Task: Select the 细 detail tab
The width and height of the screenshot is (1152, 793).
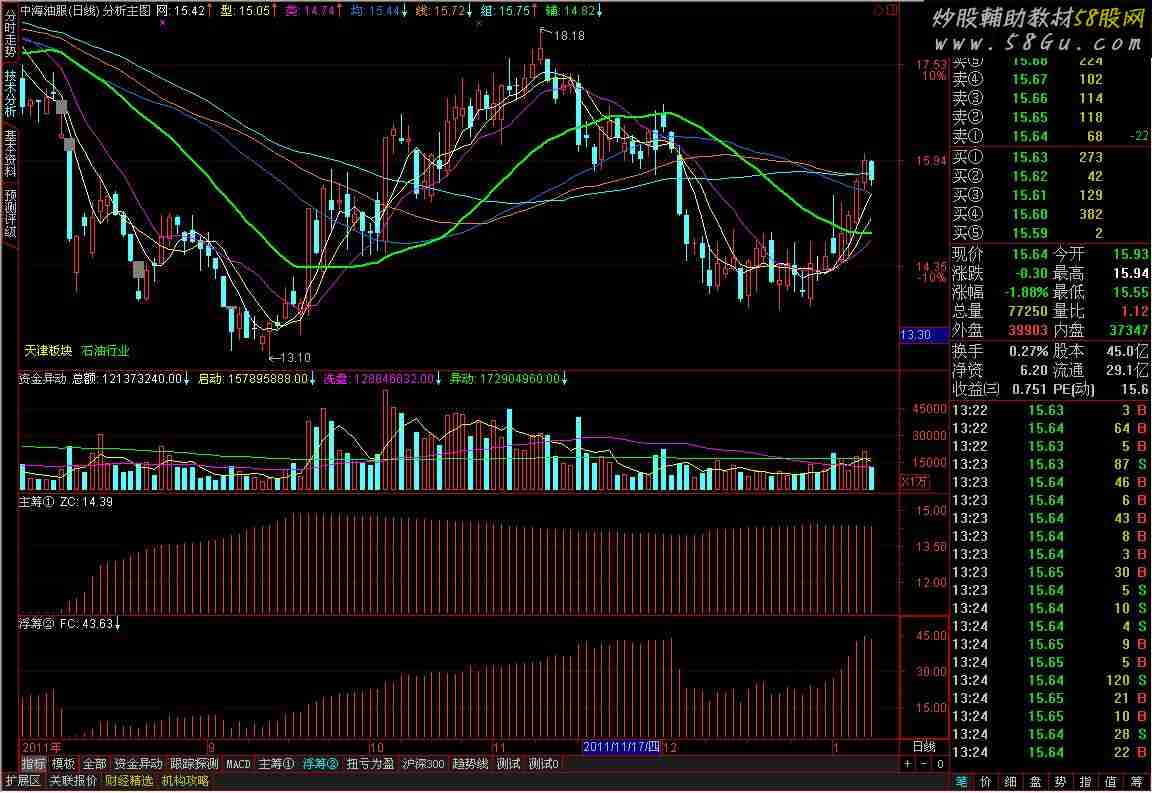Action: click(x=1011, y=782)
